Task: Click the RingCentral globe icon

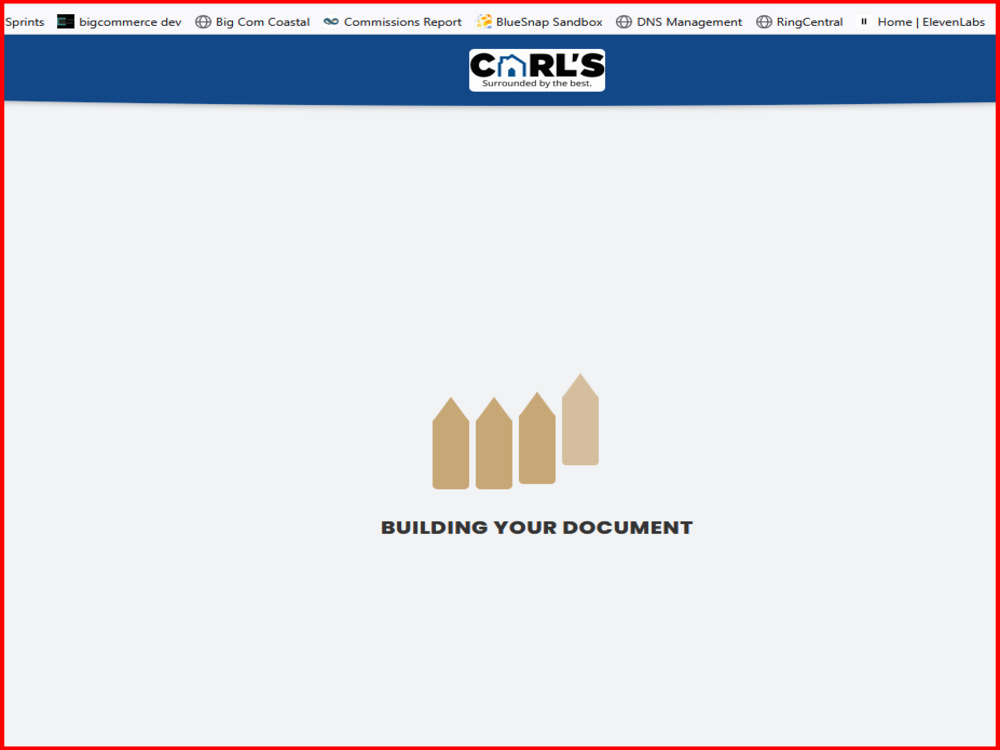Action: pyautogui.click(x=764, y=22)
